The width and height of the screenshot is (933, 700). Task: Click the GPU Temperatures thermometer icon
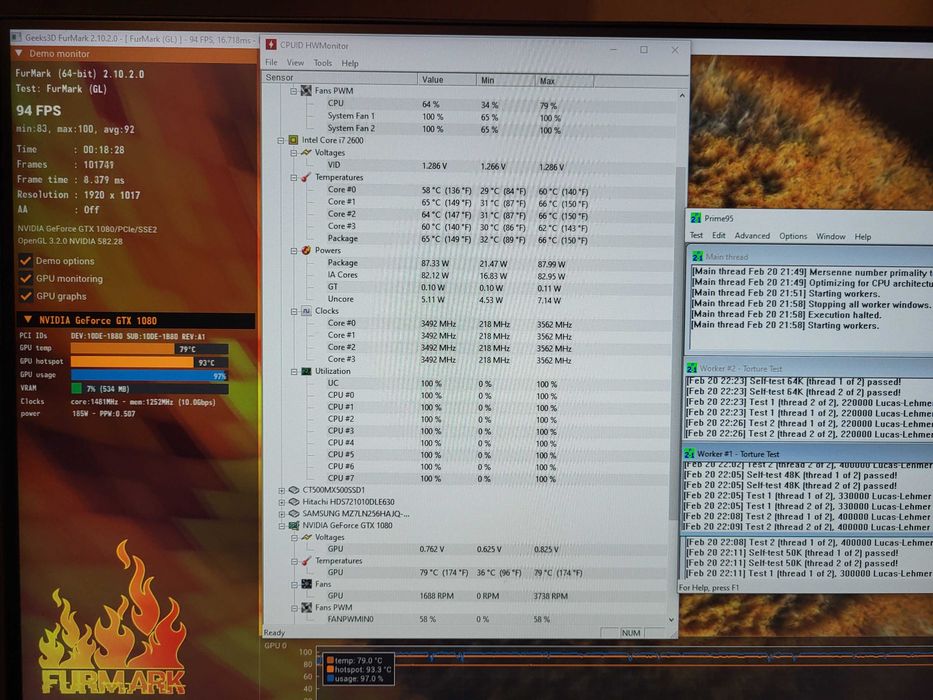point(306,561)
